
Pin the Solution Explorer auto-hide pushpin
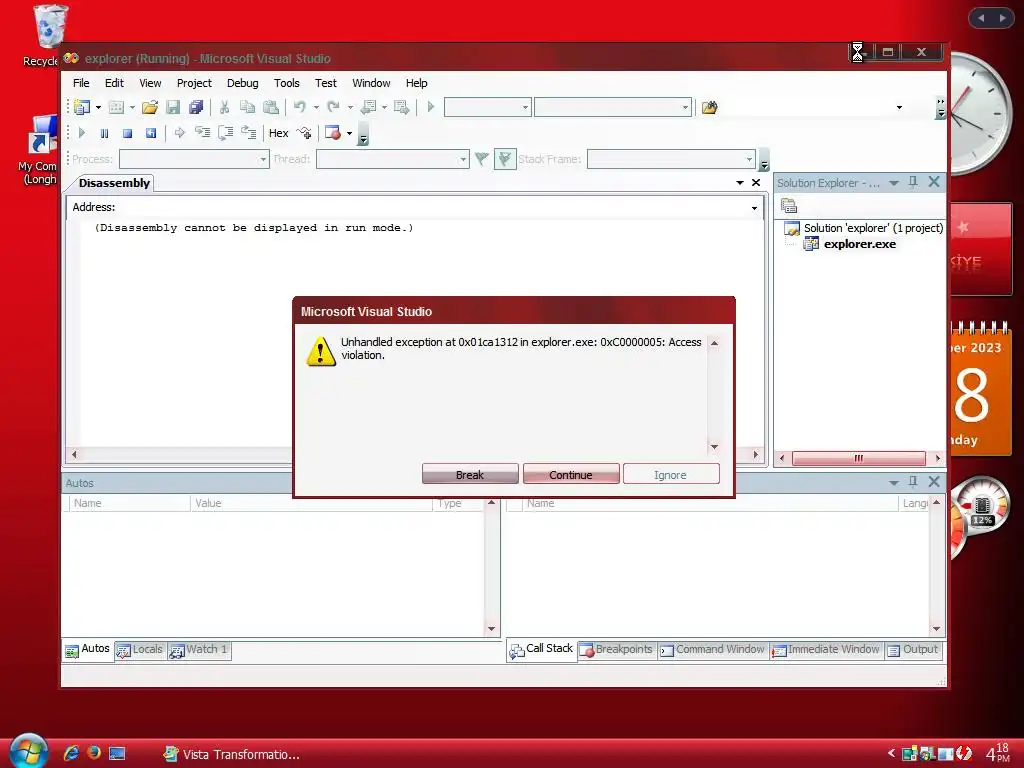[x=913, y=182]
